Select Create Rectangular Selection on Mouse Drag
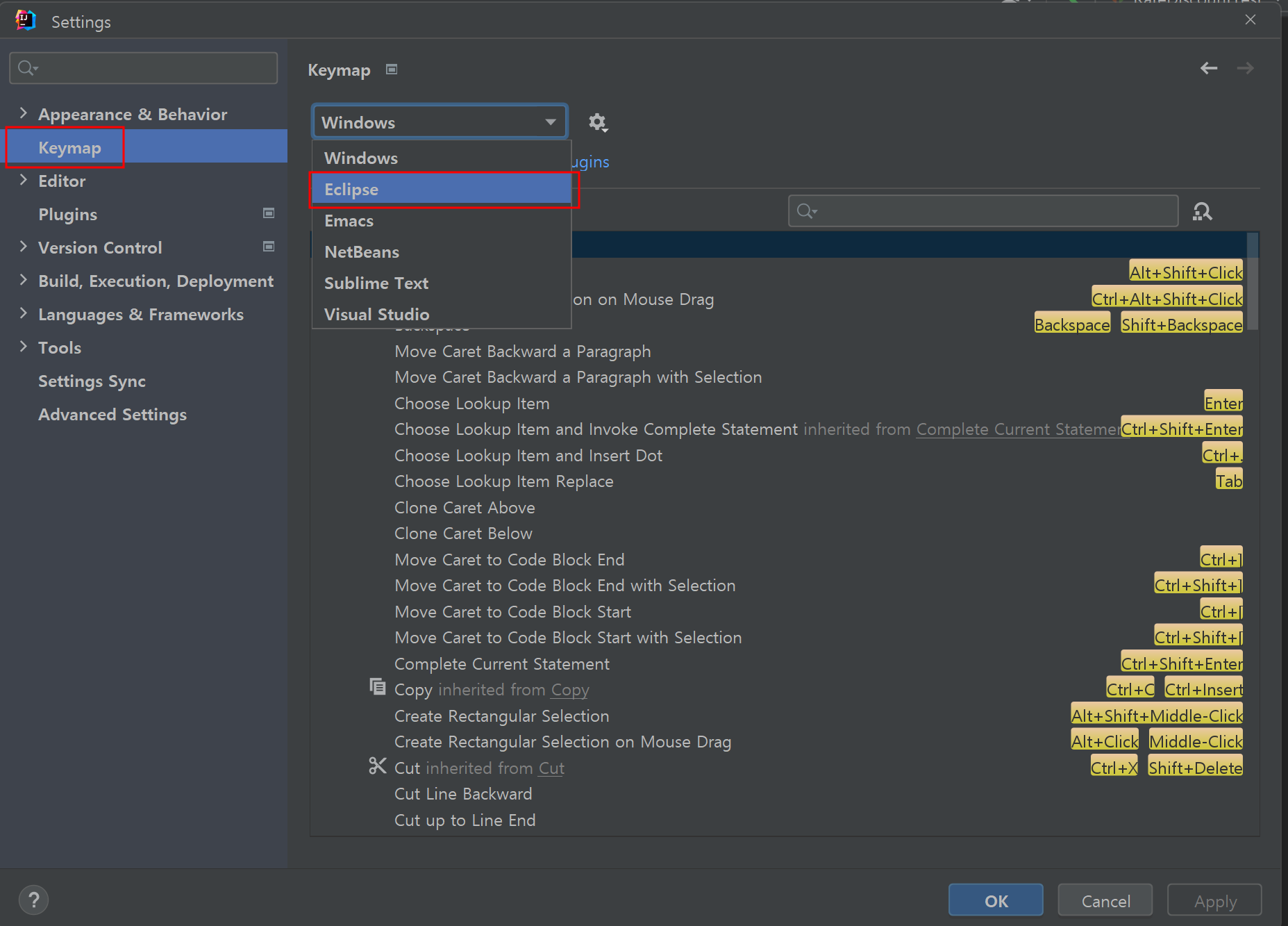The image size is (1288, 926). click(563, 742)
